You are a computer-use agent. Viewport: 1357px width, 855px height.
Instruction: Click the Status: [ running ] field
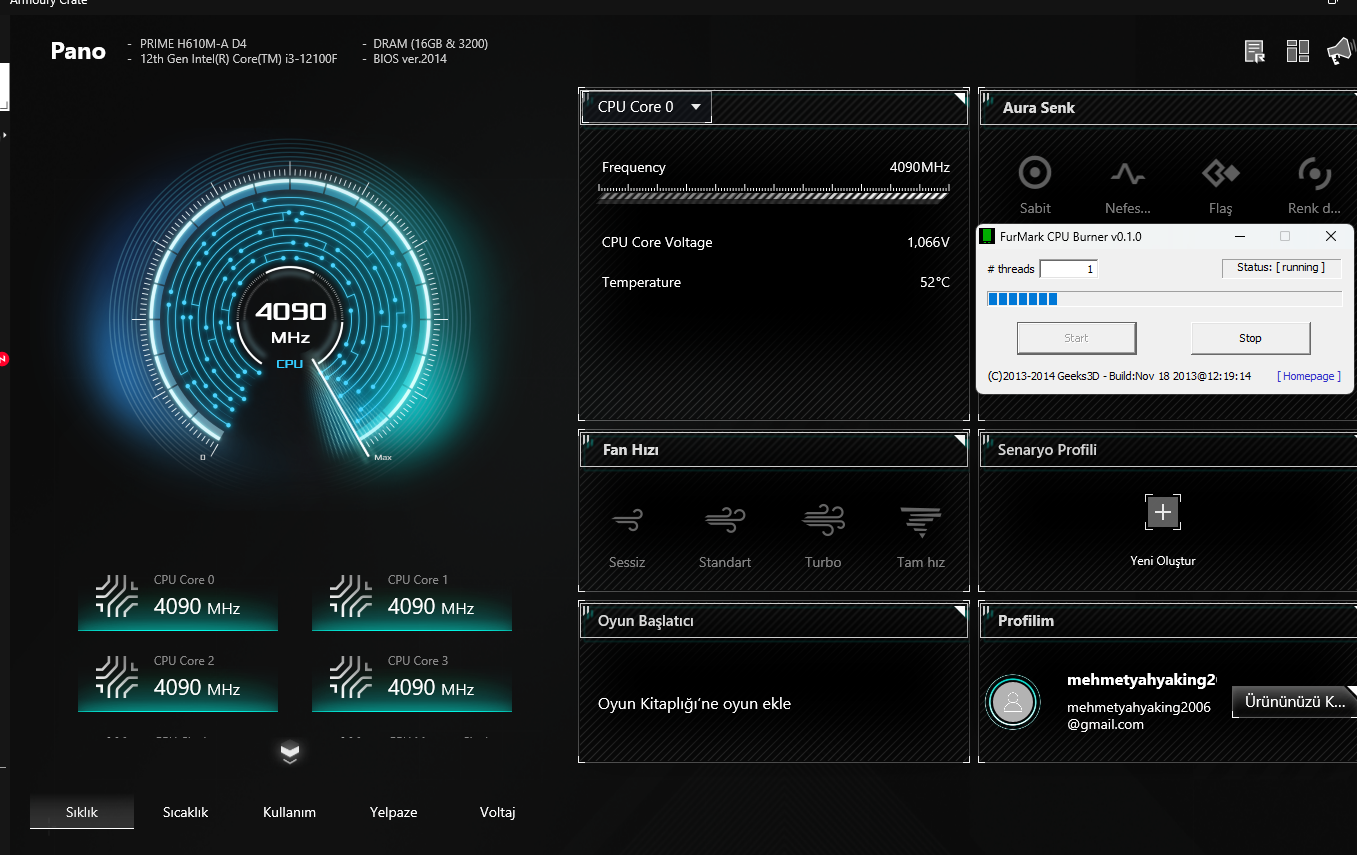click(x=1282, y=268)
